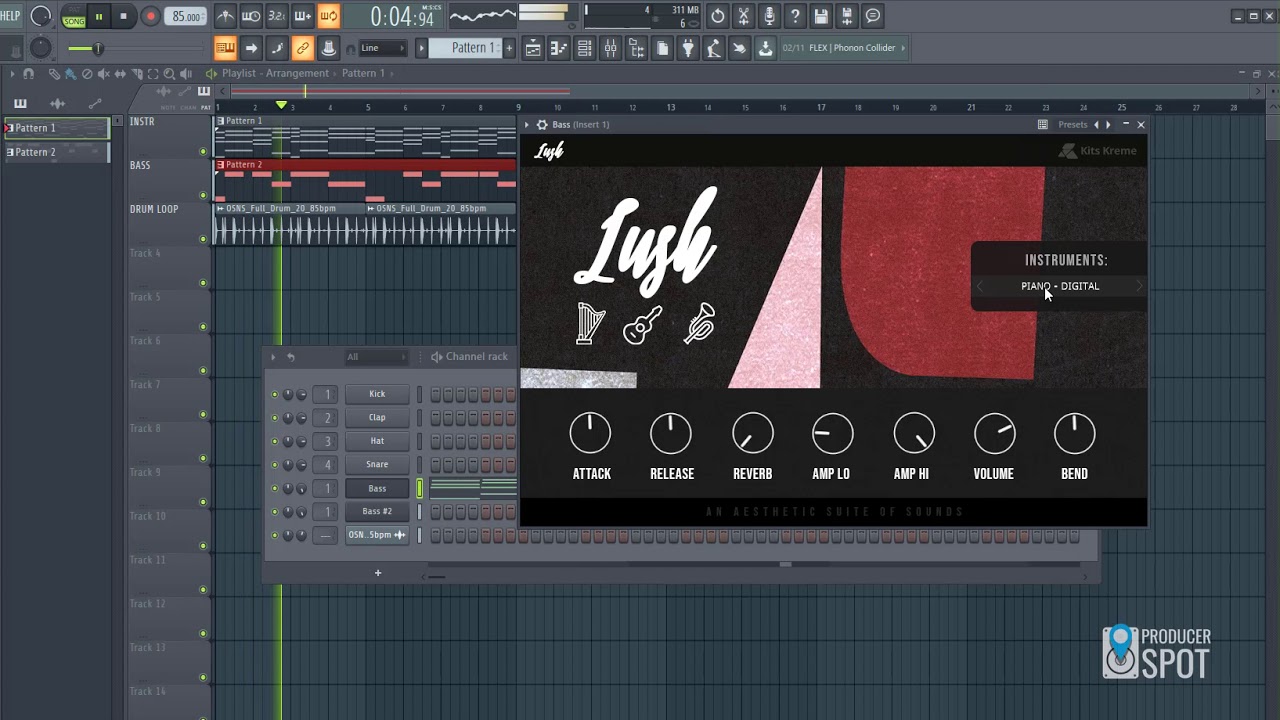The height and width of the screenshot is (720, 1280).
Task: Open the All channel filter dropdown
Action: coord(375,357)
